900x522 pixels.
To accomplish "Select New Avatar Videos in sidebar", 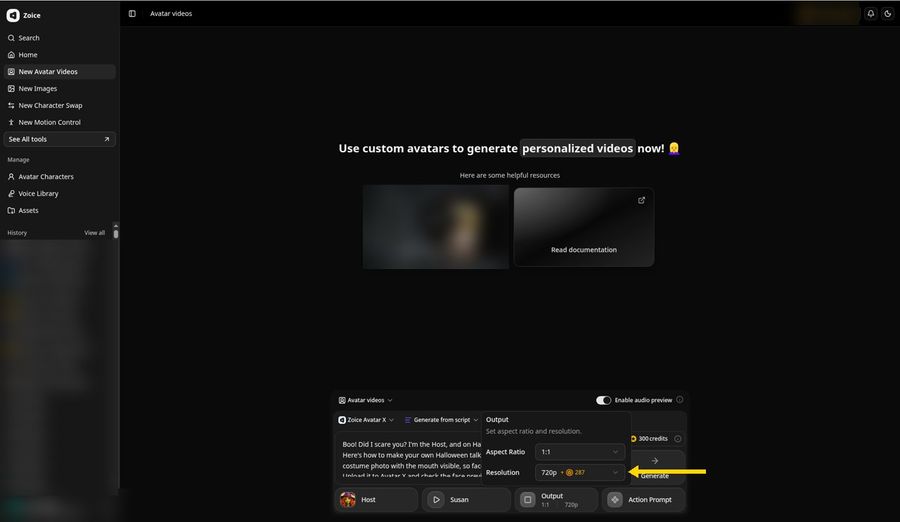I will pyautogui.click(x=59, y=72).
